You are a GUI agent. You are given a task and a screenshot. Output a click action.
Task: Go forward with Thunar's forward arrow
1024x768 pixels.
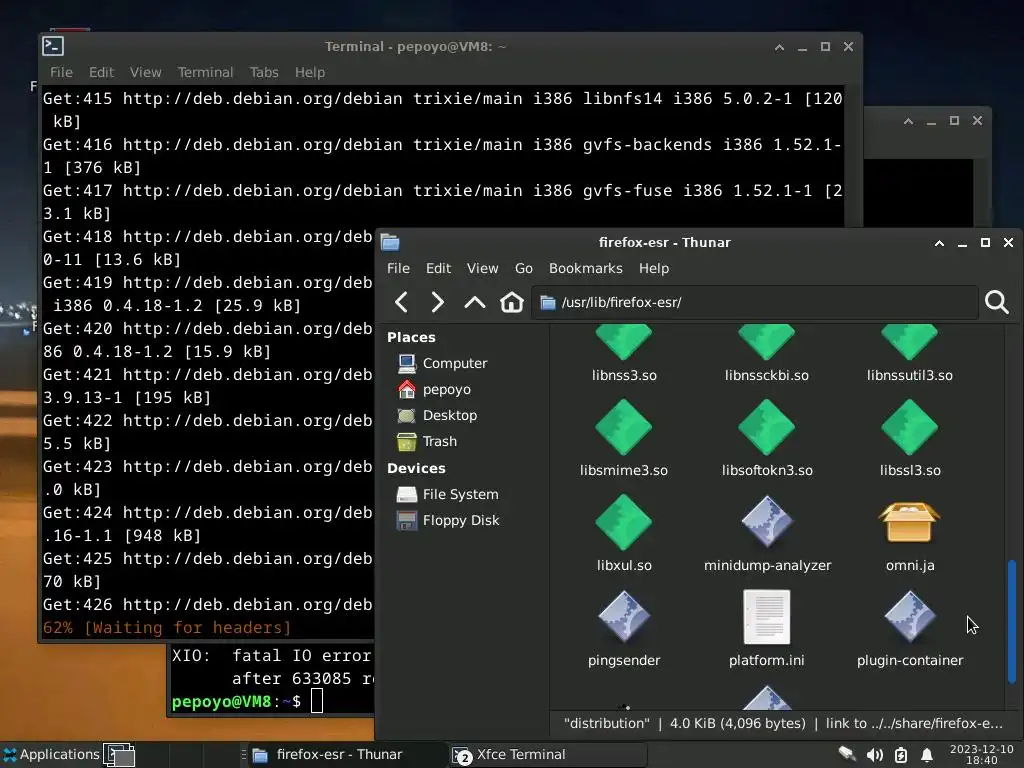[x=437, y=302]
